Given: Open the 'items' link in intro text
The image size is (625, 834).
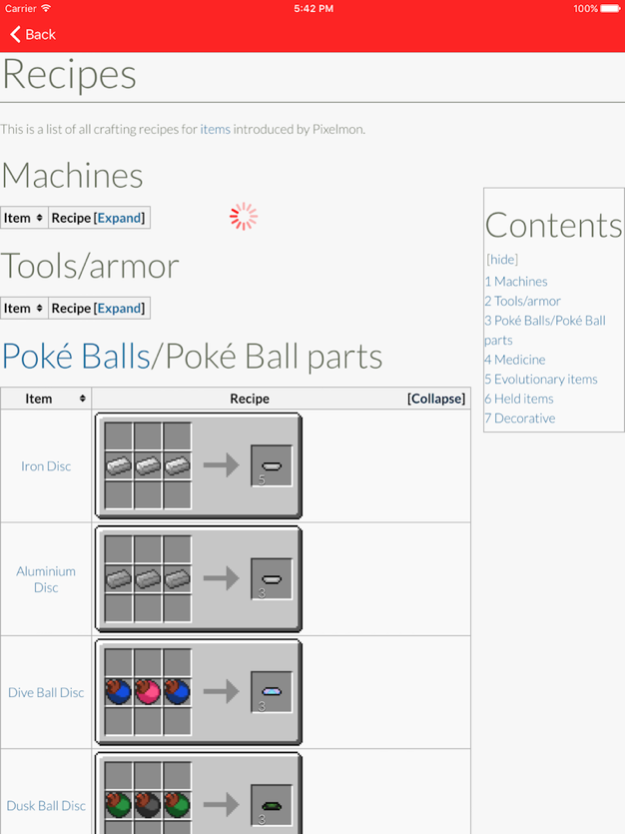Looking at the screenshot, I should pos(215,129).
